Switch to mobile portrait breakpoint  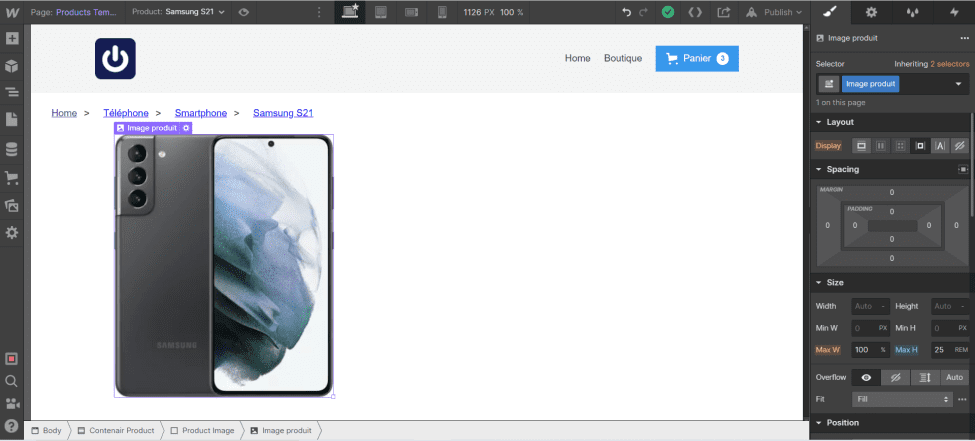pos(443,12)
